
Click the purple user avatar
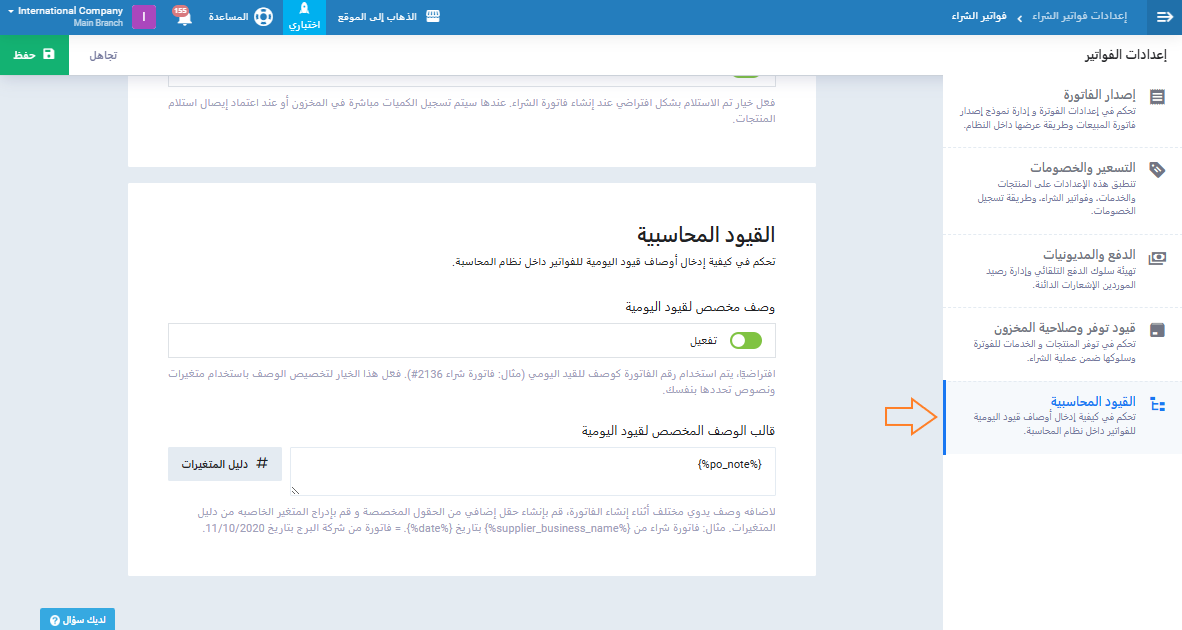(x=144, y=17)
